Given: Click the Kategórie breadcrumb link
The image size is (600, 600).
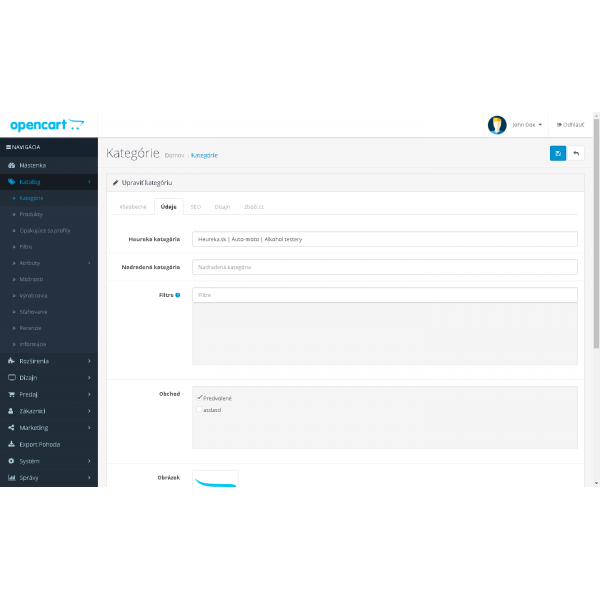Looking at the screenshot, I should tap(204, 155).
